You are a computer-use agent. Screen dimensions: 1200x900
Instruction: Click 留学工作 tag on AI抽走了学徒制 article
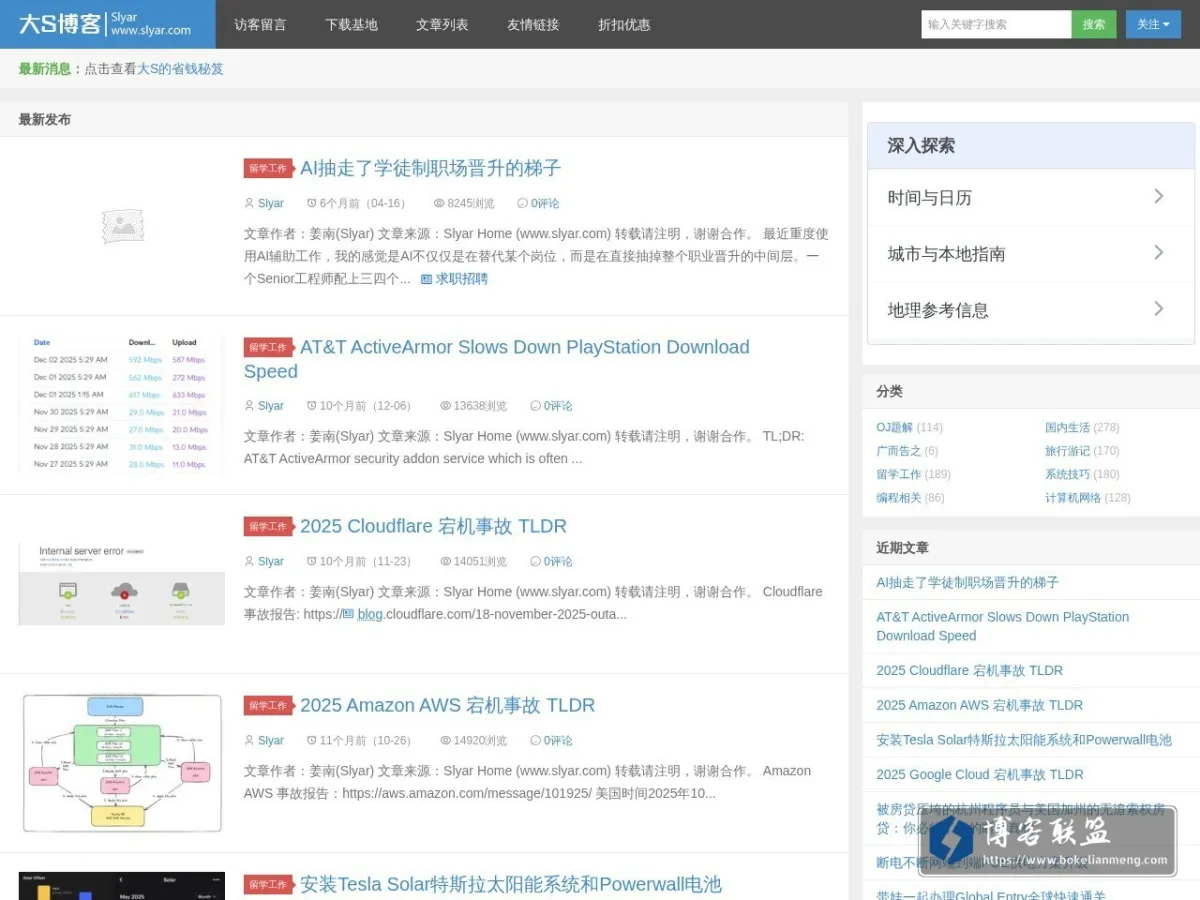(268, 168)
